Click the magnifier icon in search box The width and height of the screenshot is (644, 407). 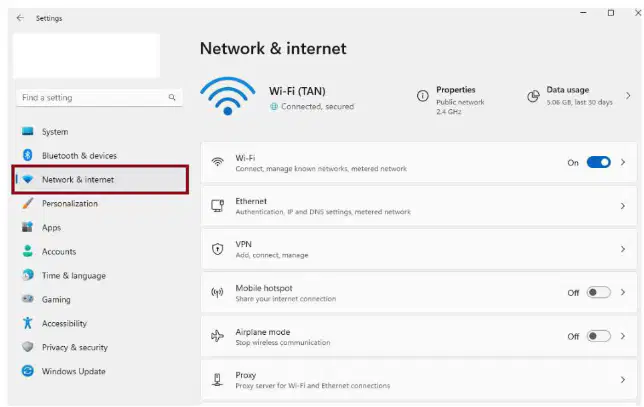tap(172, 97)
